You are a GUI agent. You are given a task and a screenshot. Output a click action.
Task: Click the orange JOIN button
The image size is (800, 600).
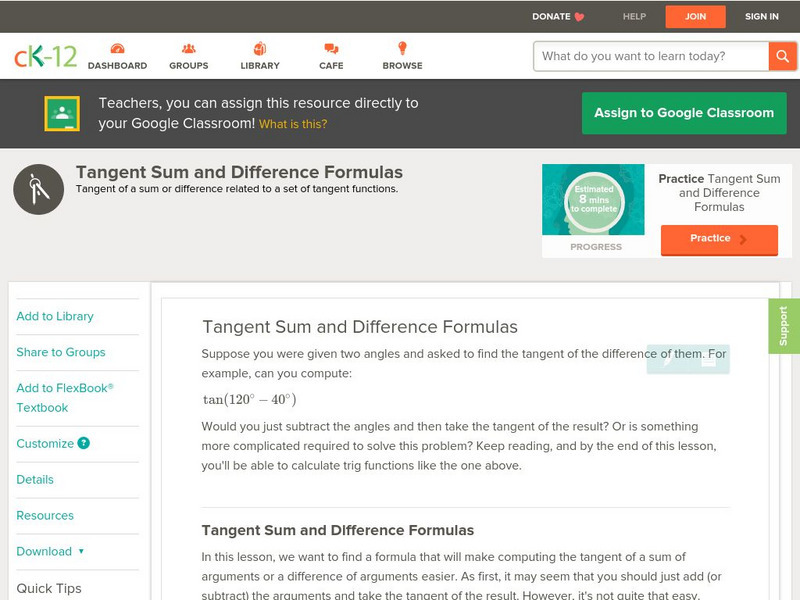click(695, 17)
